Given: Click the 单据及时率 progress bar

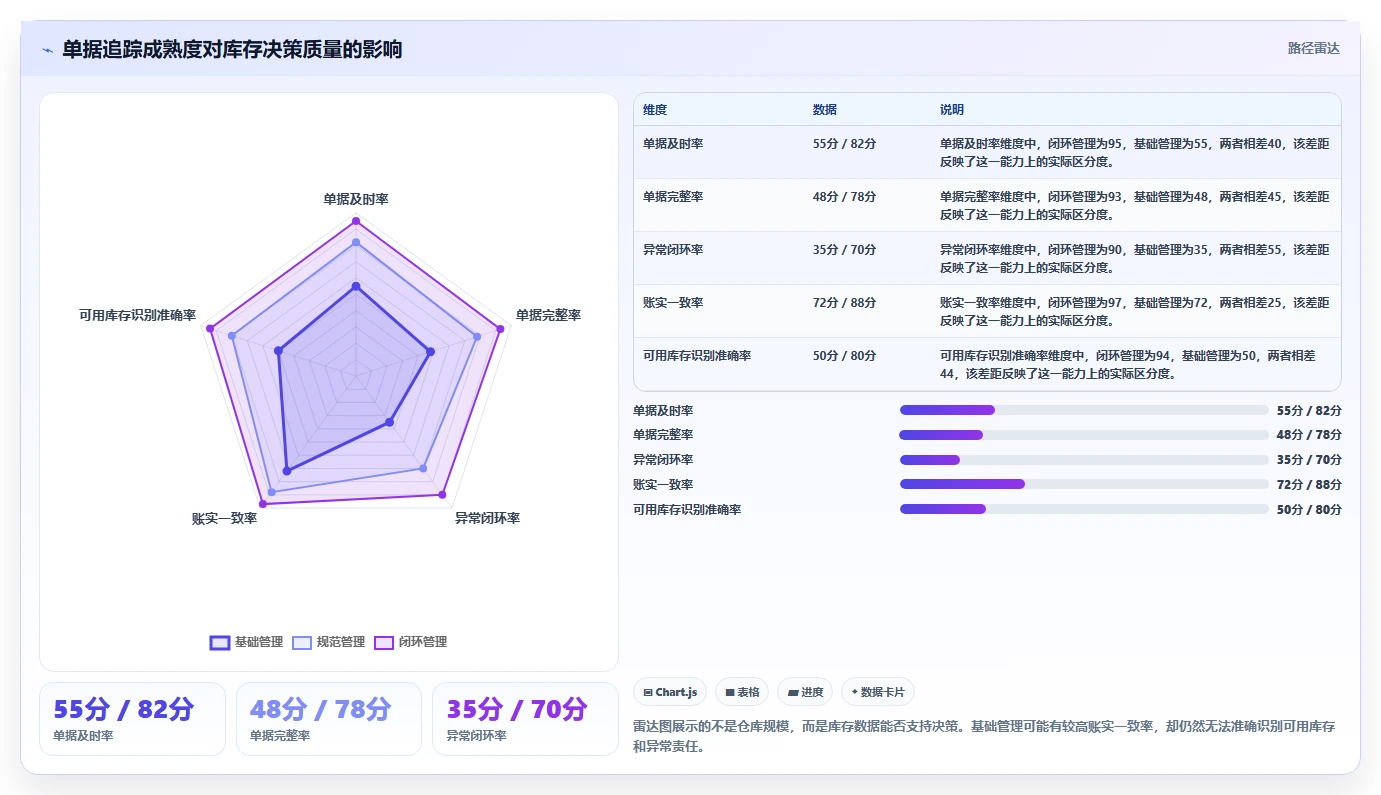Looking at the screenshot, I should (x=1084, y=410).
